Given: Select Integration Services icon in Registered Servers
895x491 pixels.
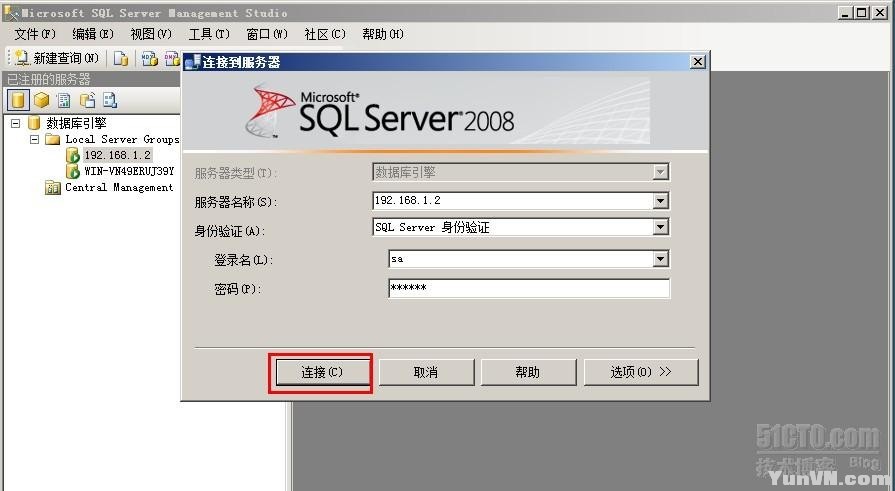Looking at the screenshot, I should [110, 100].
